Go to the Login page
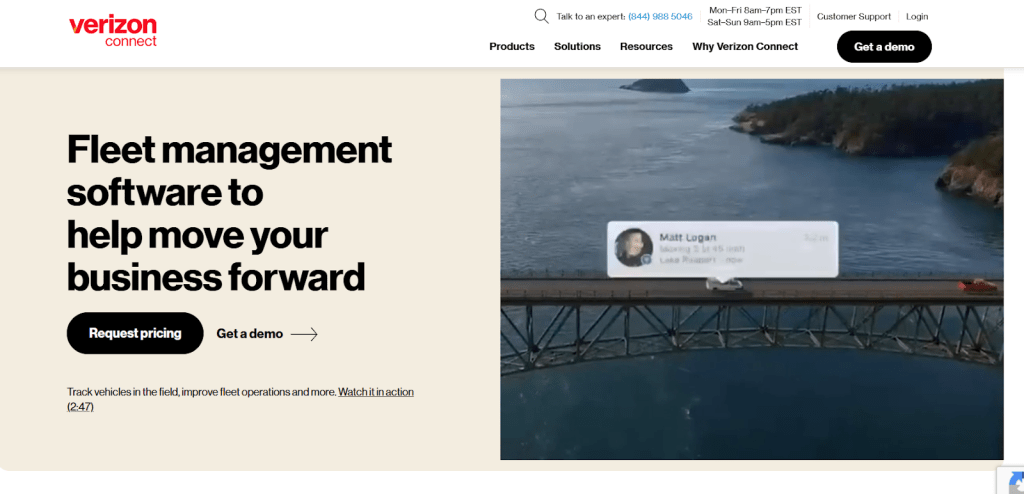Screen dimensions: 1024x494 click(x=917, y=17)
